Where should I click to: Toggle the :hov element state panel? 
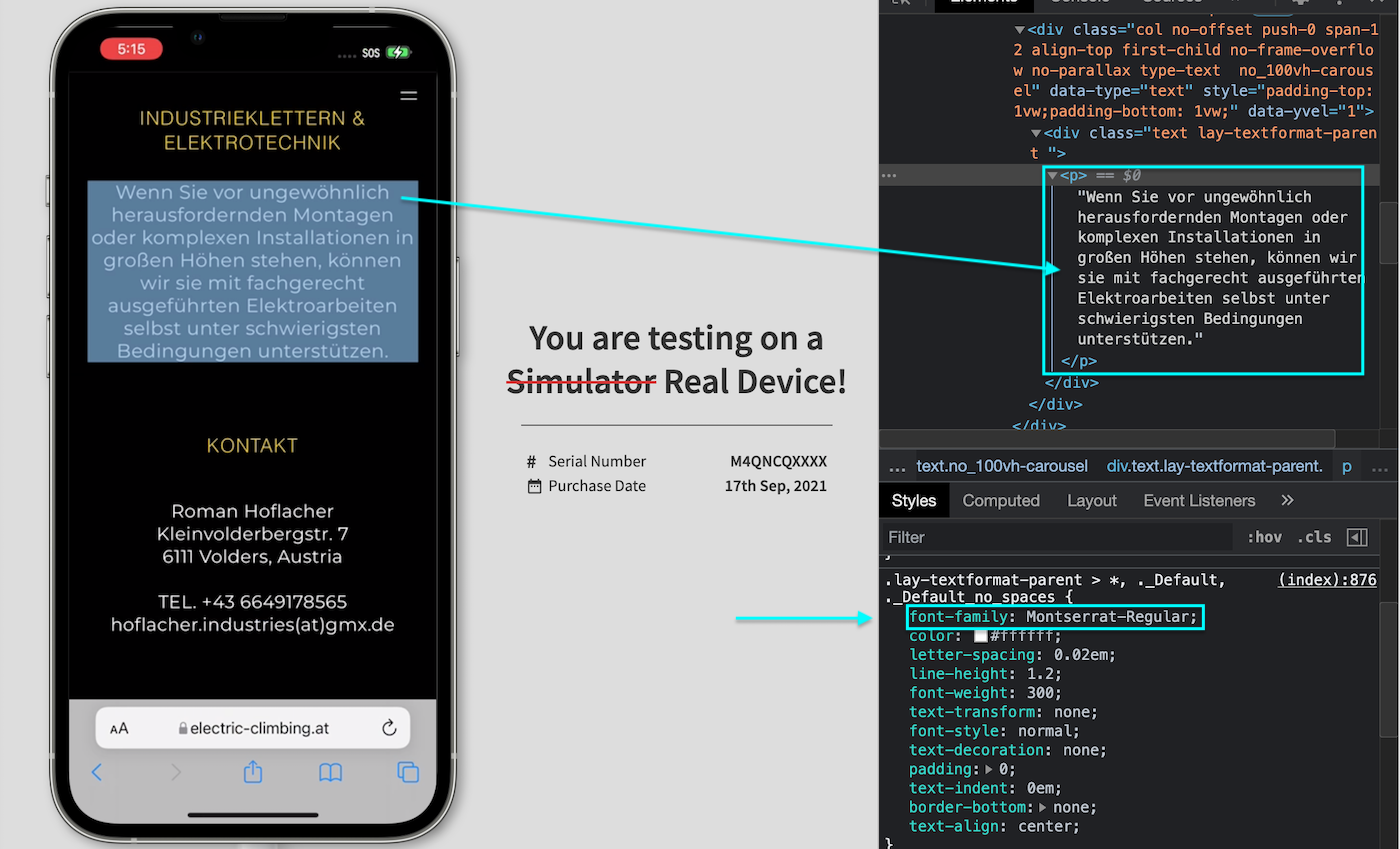coord(1264,537)
